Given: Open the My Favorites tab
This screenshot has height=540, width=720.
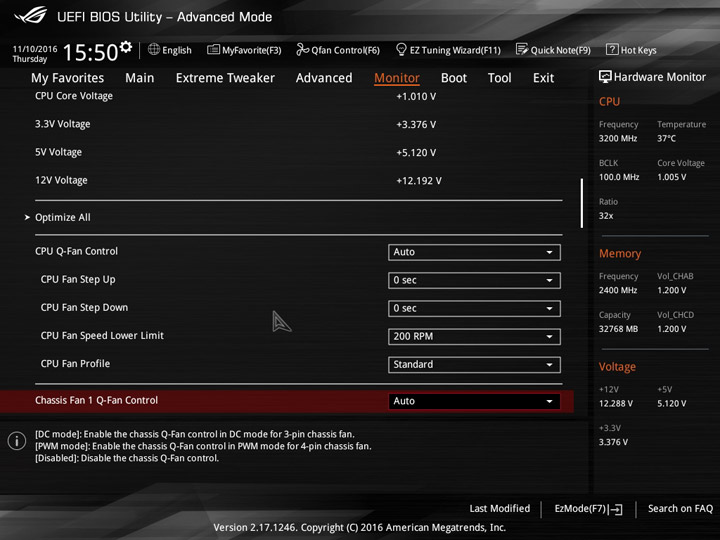Looking at the screenshot, I should [x=68, y=78].
